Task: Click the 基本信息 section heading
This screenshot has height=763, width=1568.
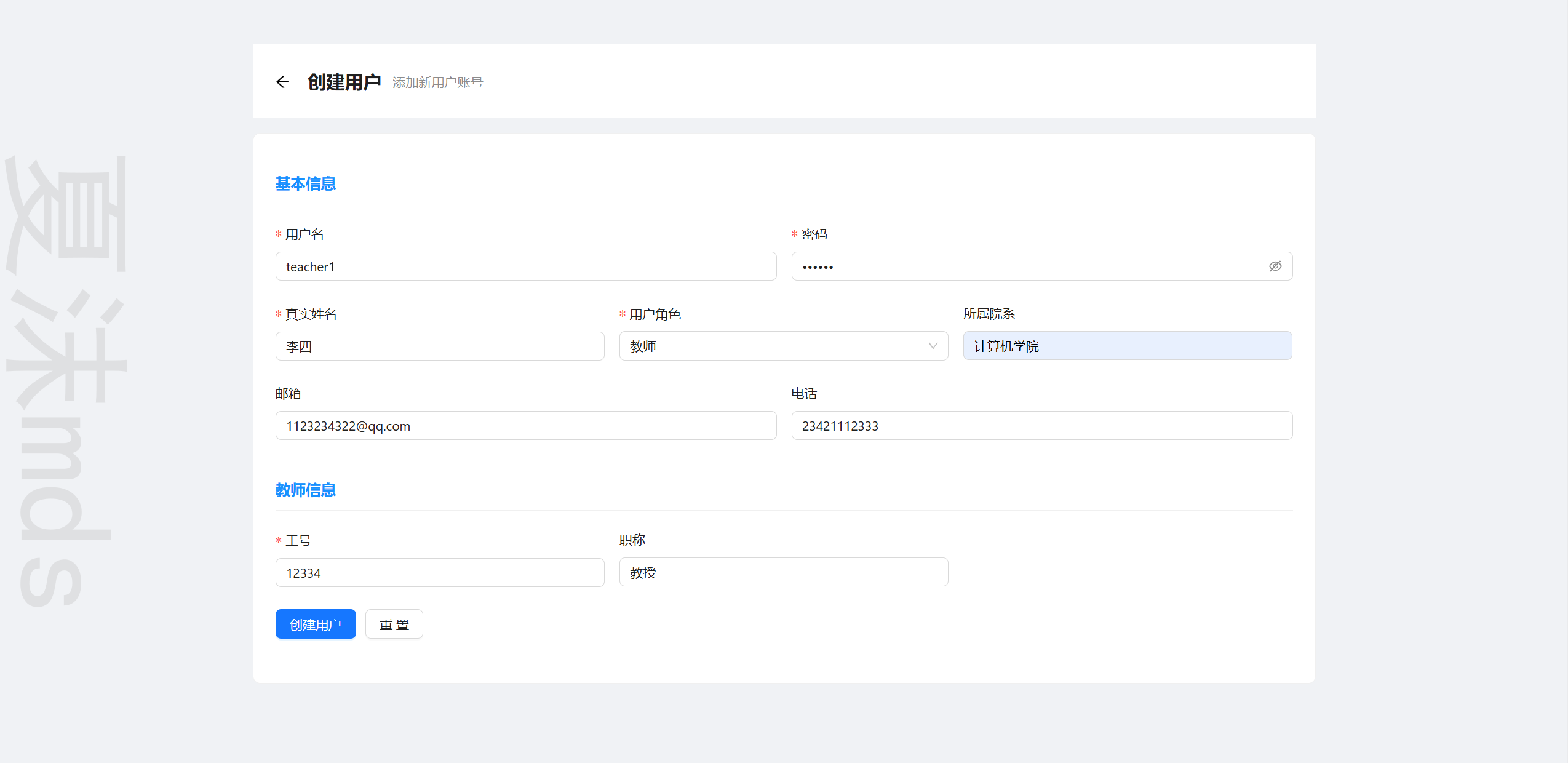Action: (305, 184)
